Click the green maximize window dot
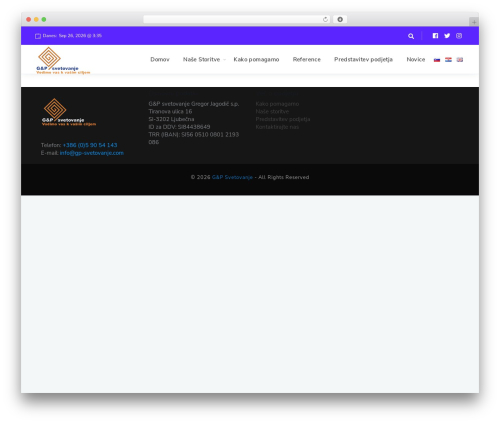Viewport: 500px width, 423px height. 44,19
